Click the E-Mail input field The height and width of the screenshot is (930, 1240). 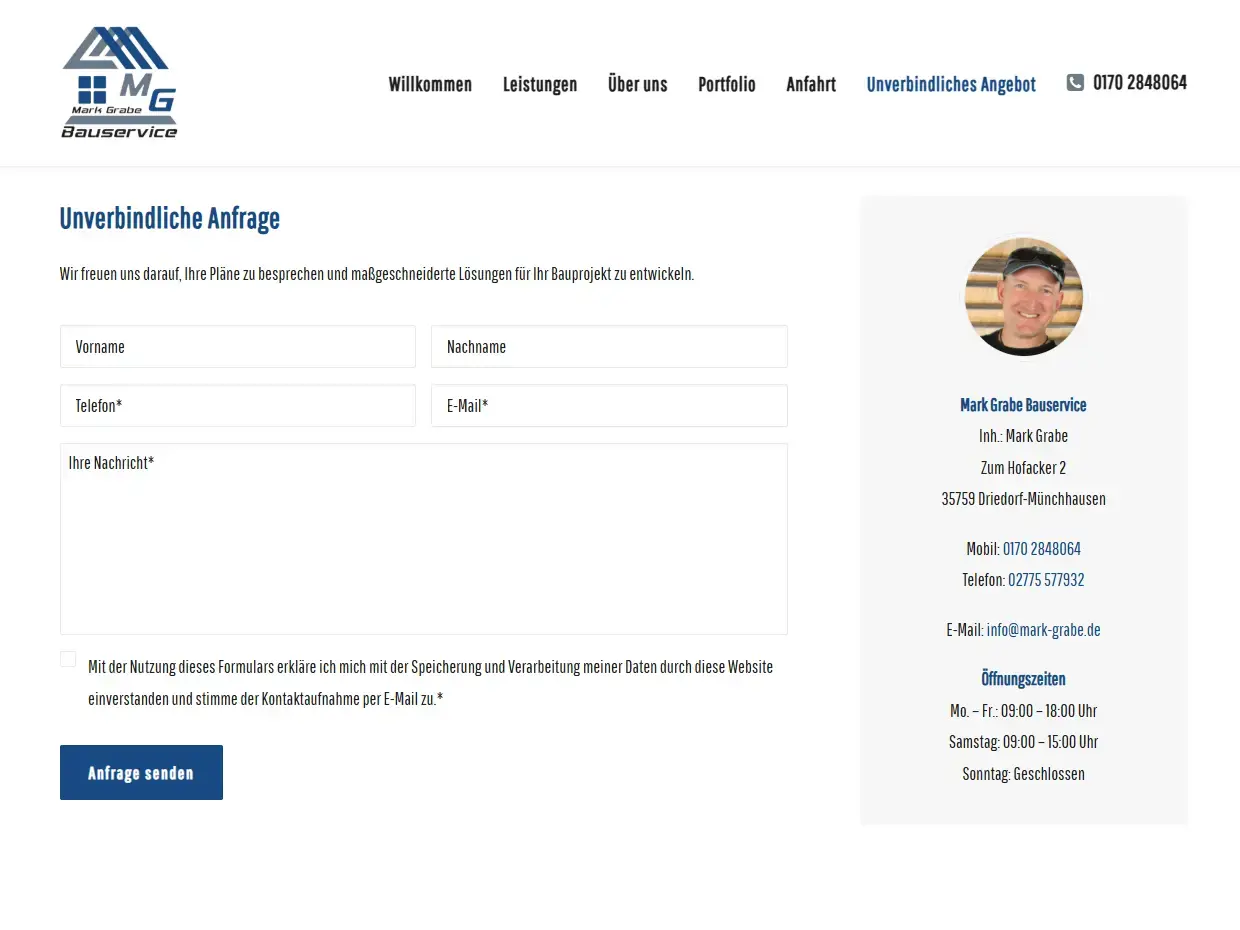click(x=609, y=406)
